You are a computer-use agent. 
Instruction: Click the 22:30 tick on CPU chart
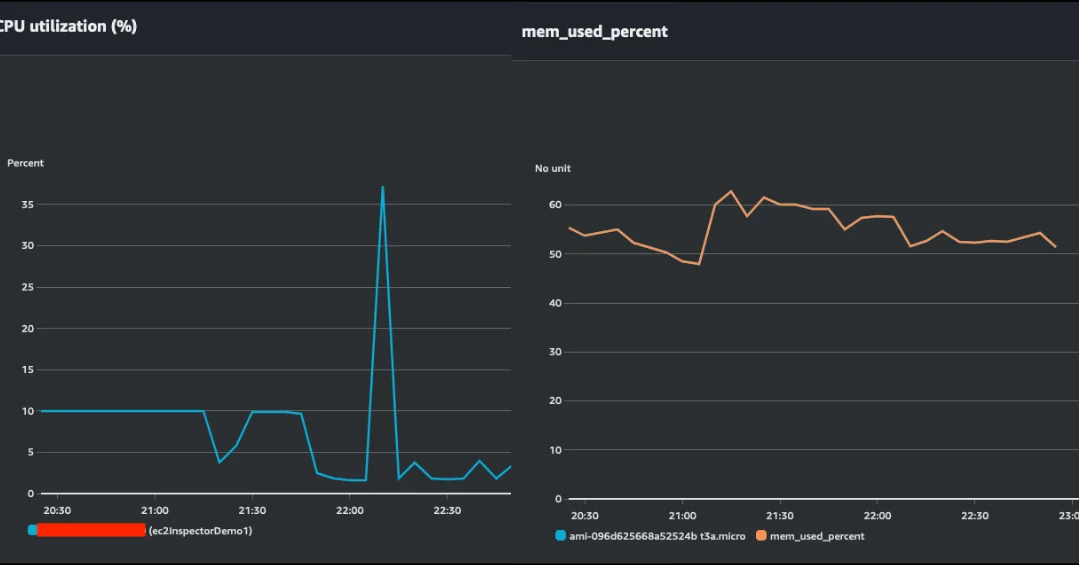coord(447,511)
